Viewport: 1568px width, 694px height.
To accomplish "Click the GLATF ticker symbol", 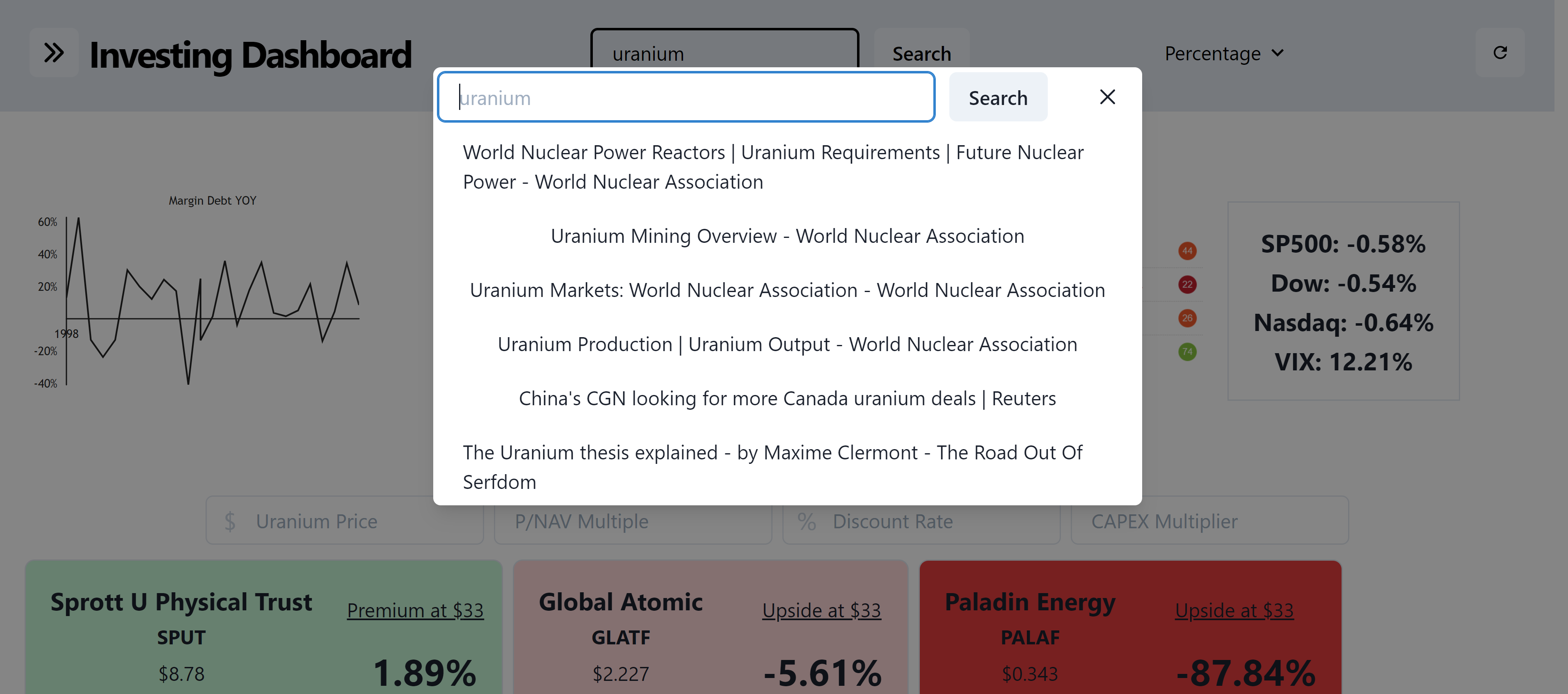I will tap(620, 637).
